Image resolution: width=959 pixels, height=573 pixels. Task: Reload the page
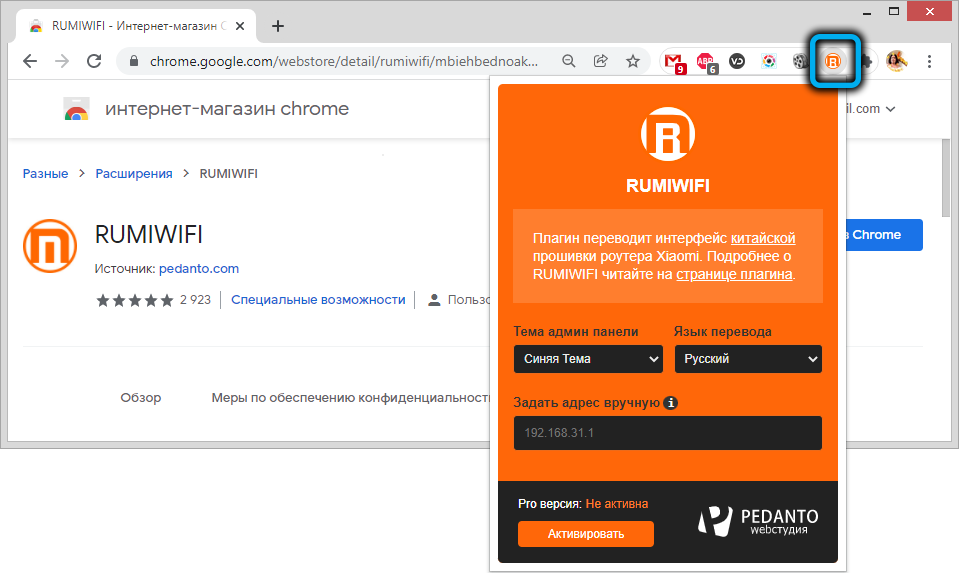[x=94, y=61]
